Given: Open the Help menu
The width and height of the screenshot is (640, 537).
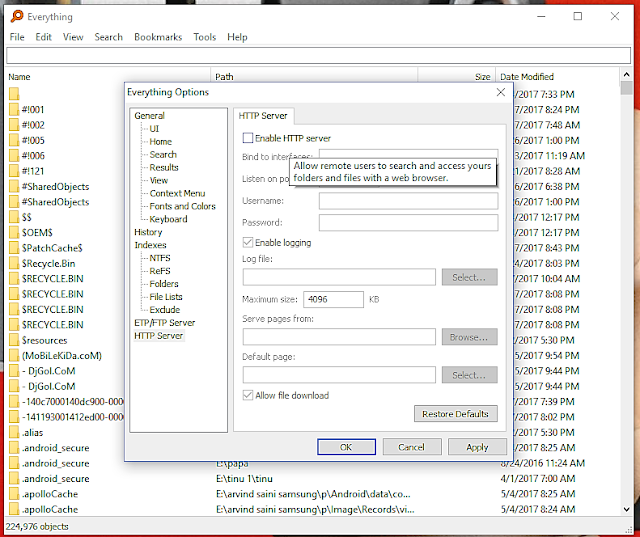Looking at the screenshot, I should [x=237, y=37].
